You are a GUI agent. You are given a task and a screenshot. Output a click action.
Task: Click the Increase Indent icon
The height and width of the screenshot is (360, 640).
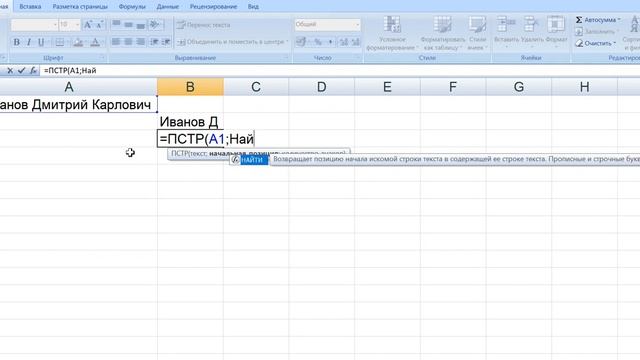166,42
